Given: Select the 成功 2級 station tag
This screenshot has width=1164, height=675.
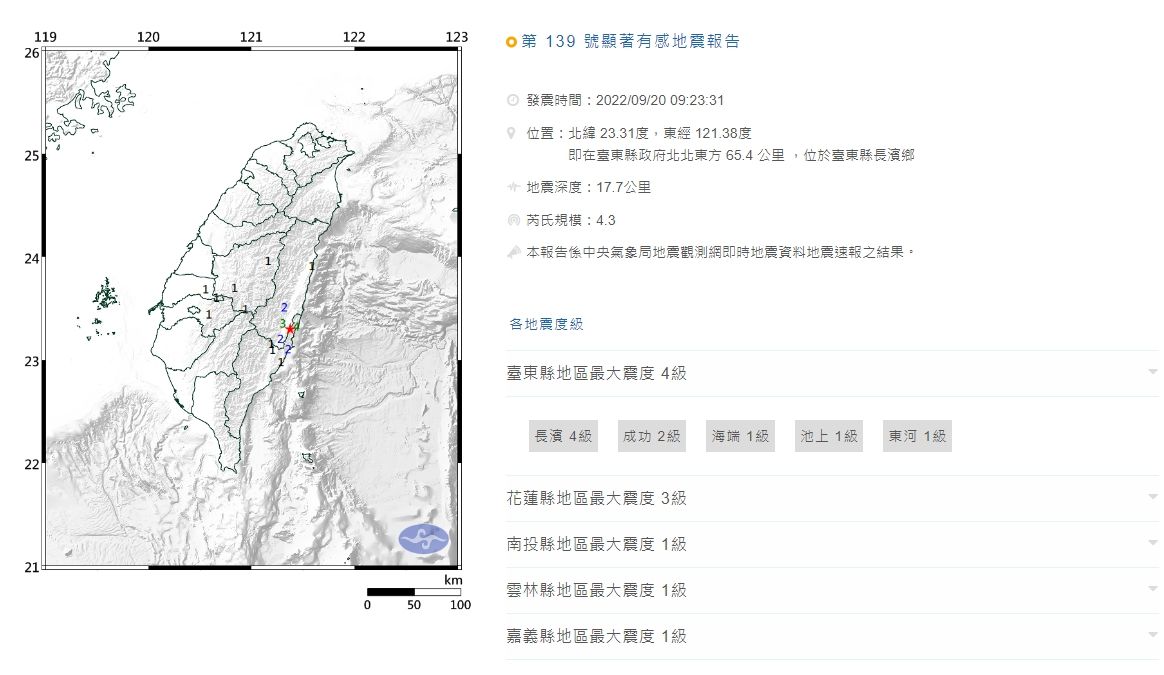Looking at the screenshot, I should (x=651, y=436).
